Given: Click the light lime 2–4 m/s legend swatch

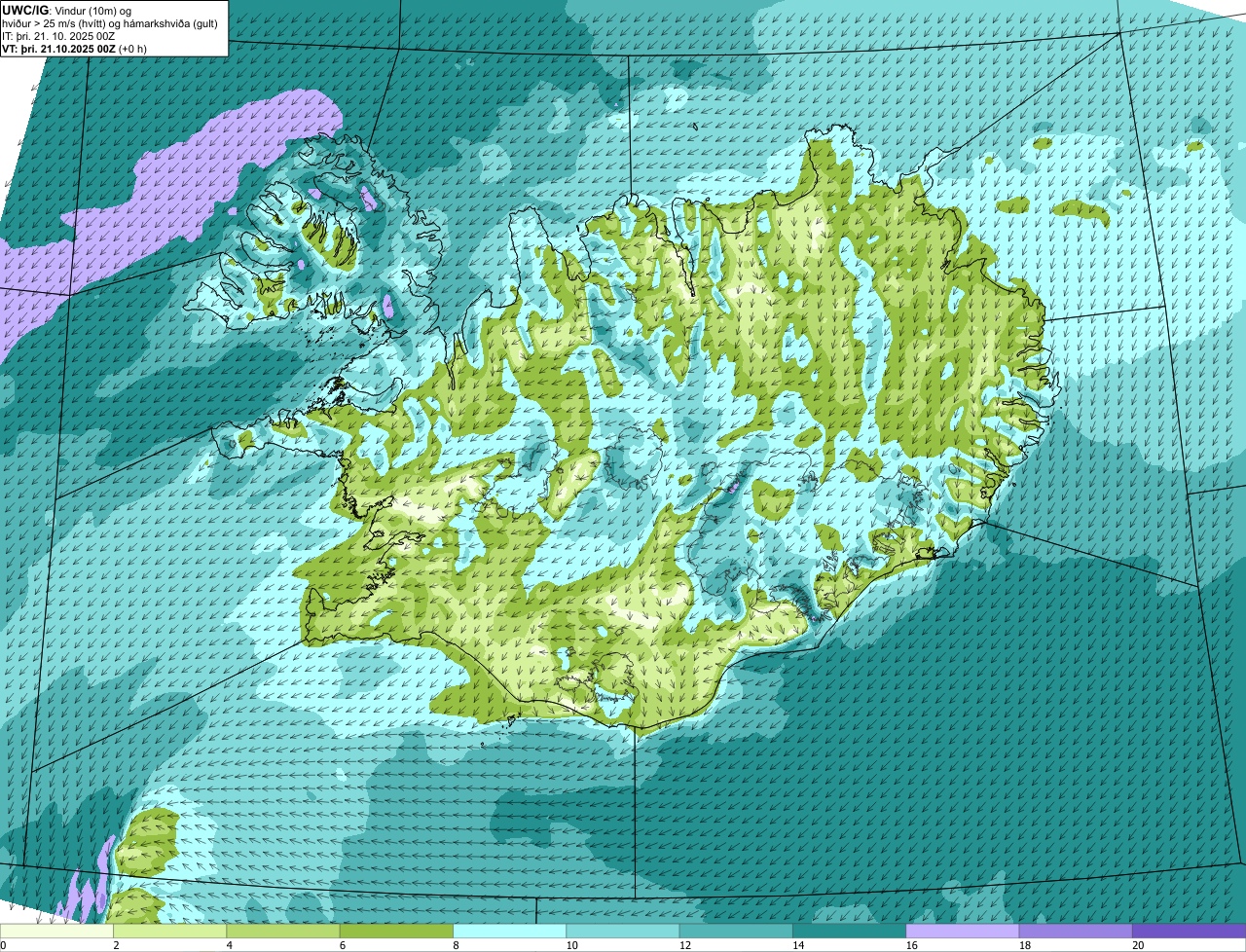Looking at the screenshot, I should [x=170, y=932].
